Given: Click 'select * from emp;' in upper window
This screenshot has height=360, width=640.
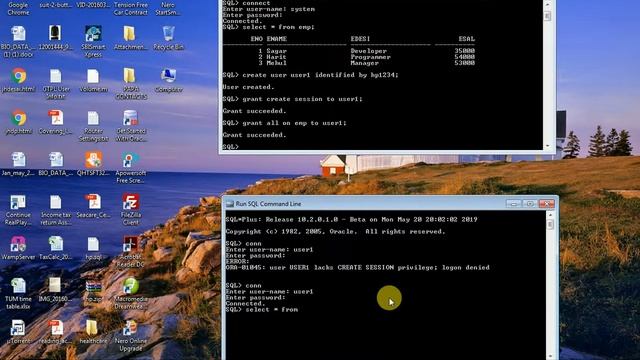Looking at the screenshot, I should 269,27.
